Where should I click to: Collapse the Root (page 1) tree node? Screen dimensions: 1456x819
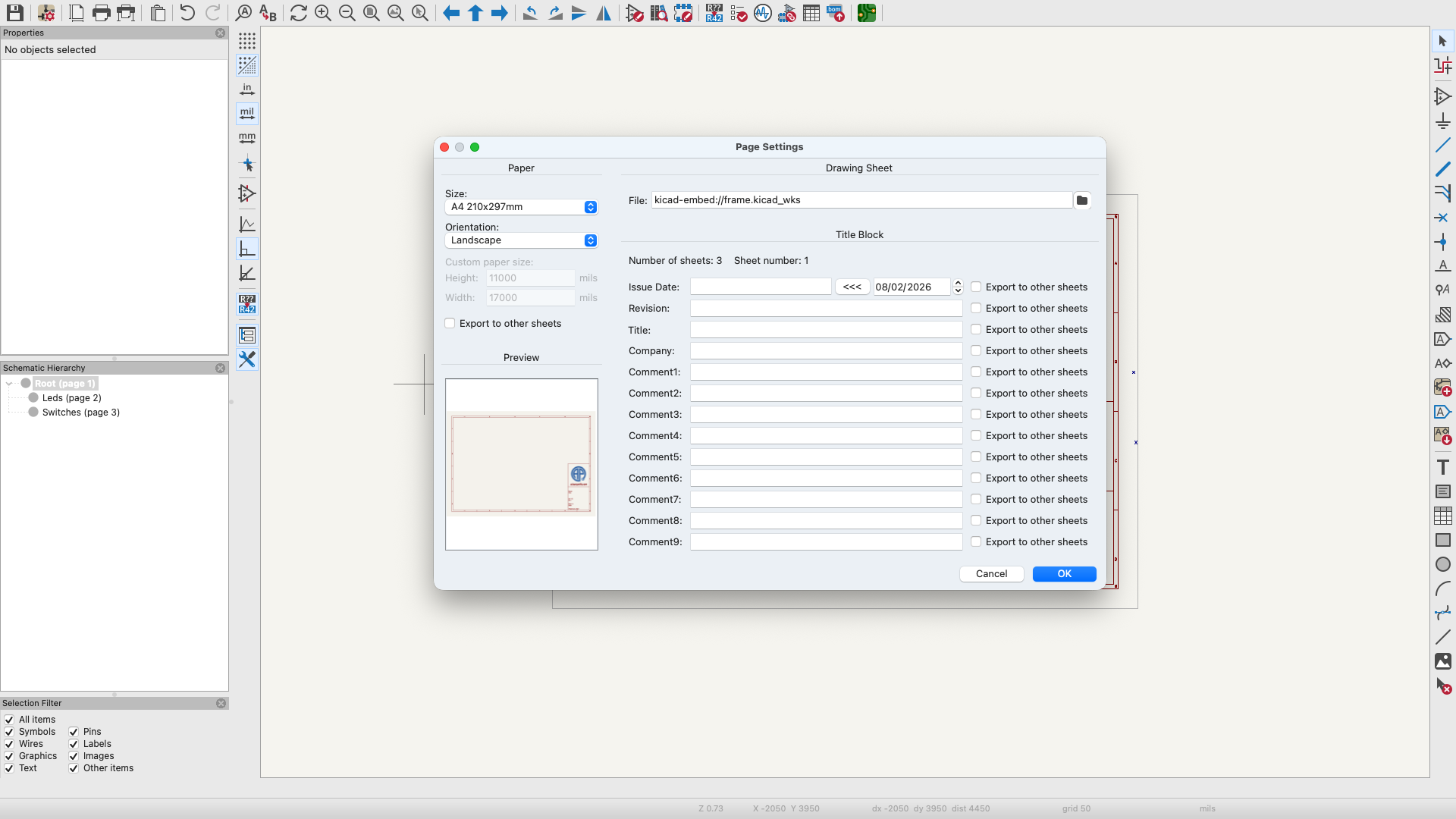pyautogui.click(x=9, y=384)
